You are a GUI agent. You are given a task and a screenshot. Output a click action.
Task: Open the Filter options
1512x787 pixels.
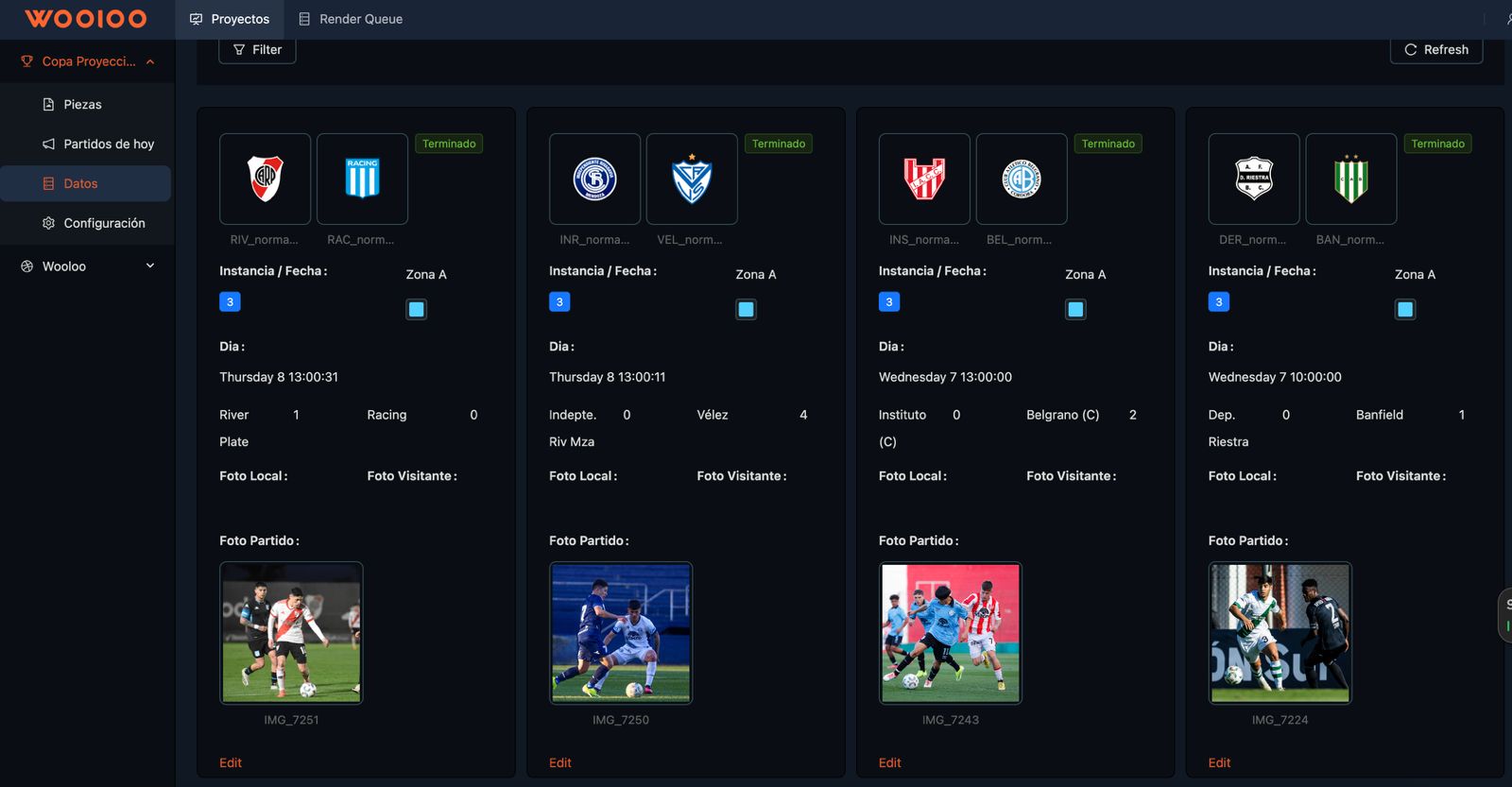(x=257, y=50)
